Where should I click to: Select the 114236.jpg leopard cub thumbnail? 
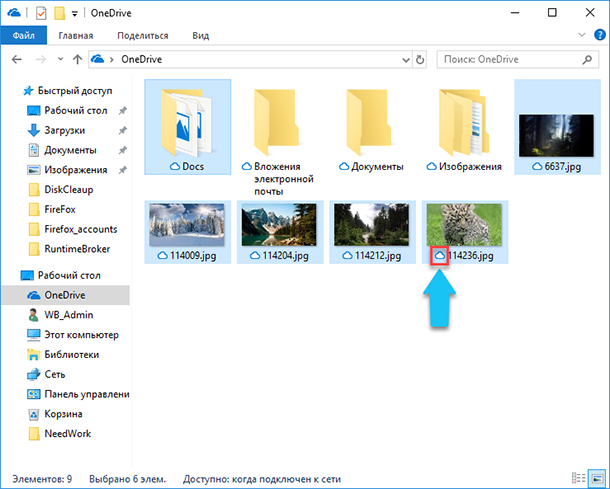465,232
